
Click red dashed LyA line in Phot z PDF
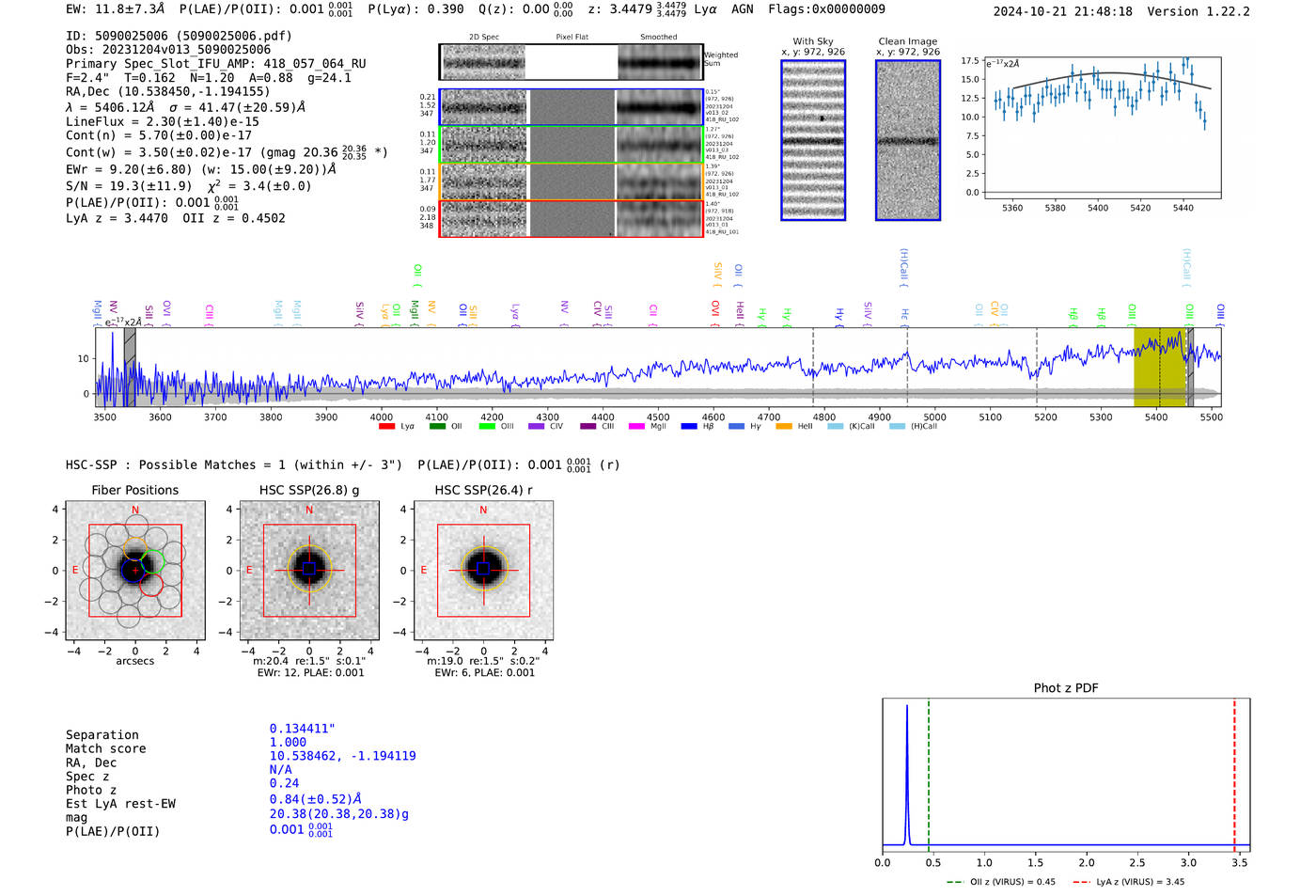[1234, 775]
